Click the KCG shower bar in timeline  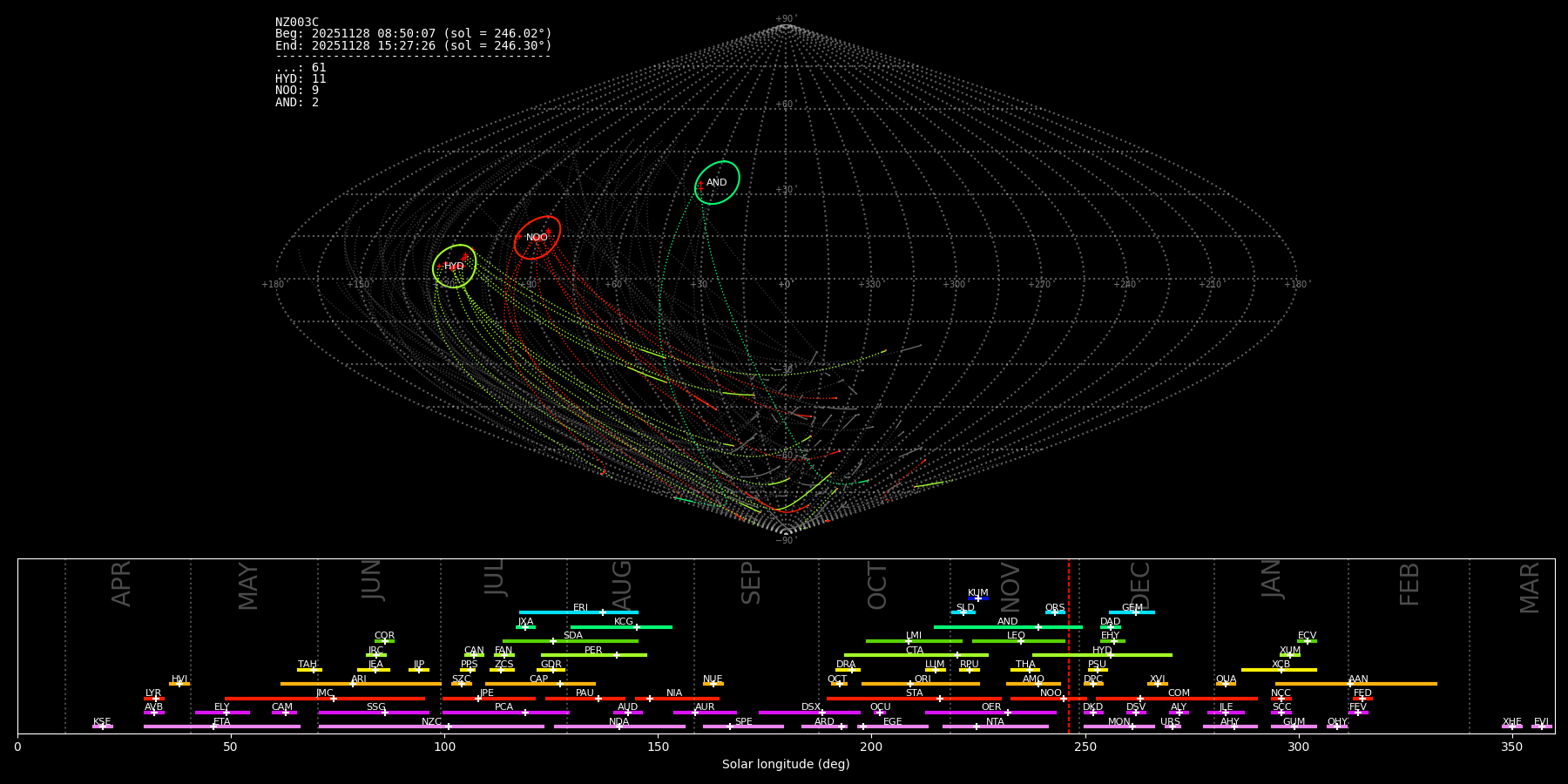pyautogui.click(x=621, y=626)
